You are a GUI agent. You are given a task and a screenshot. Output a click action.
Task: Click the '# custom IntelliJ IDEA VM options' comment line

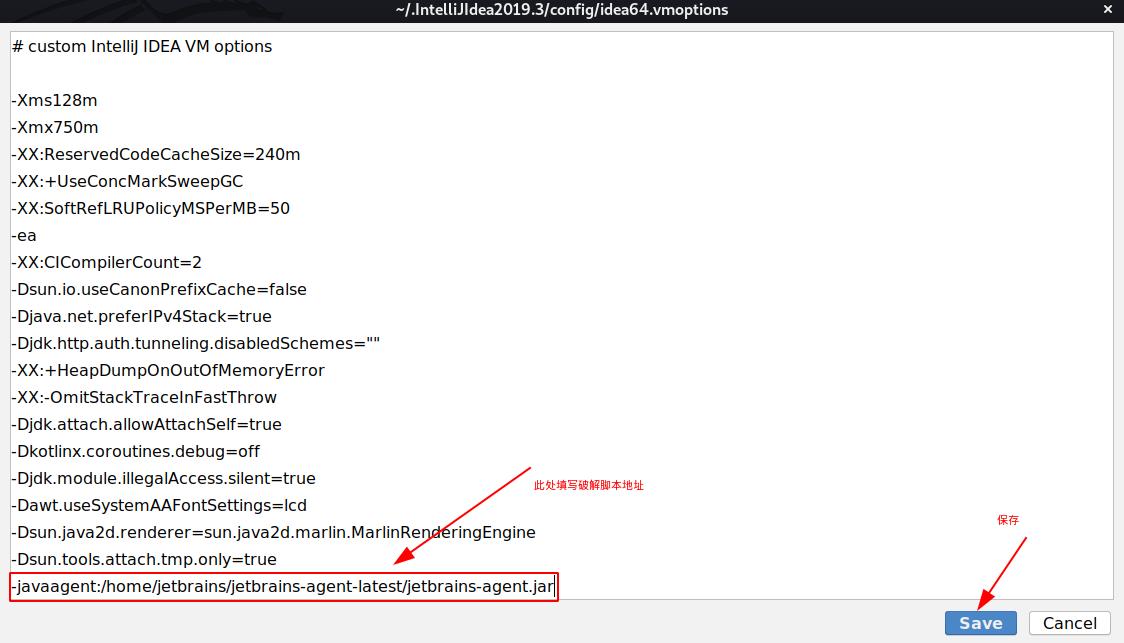point(142,47)
